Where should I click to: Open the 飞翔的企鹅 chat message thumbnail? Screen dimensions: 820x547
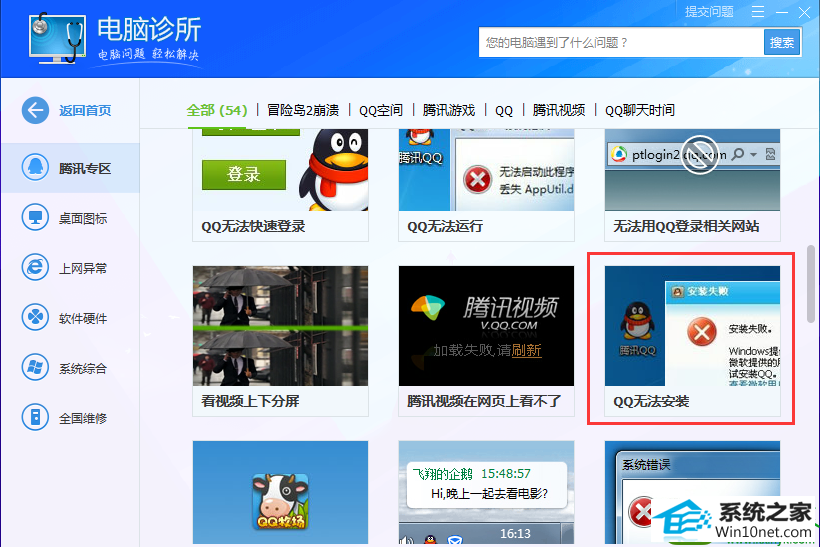pyautogui.click(x=486, y=493)
